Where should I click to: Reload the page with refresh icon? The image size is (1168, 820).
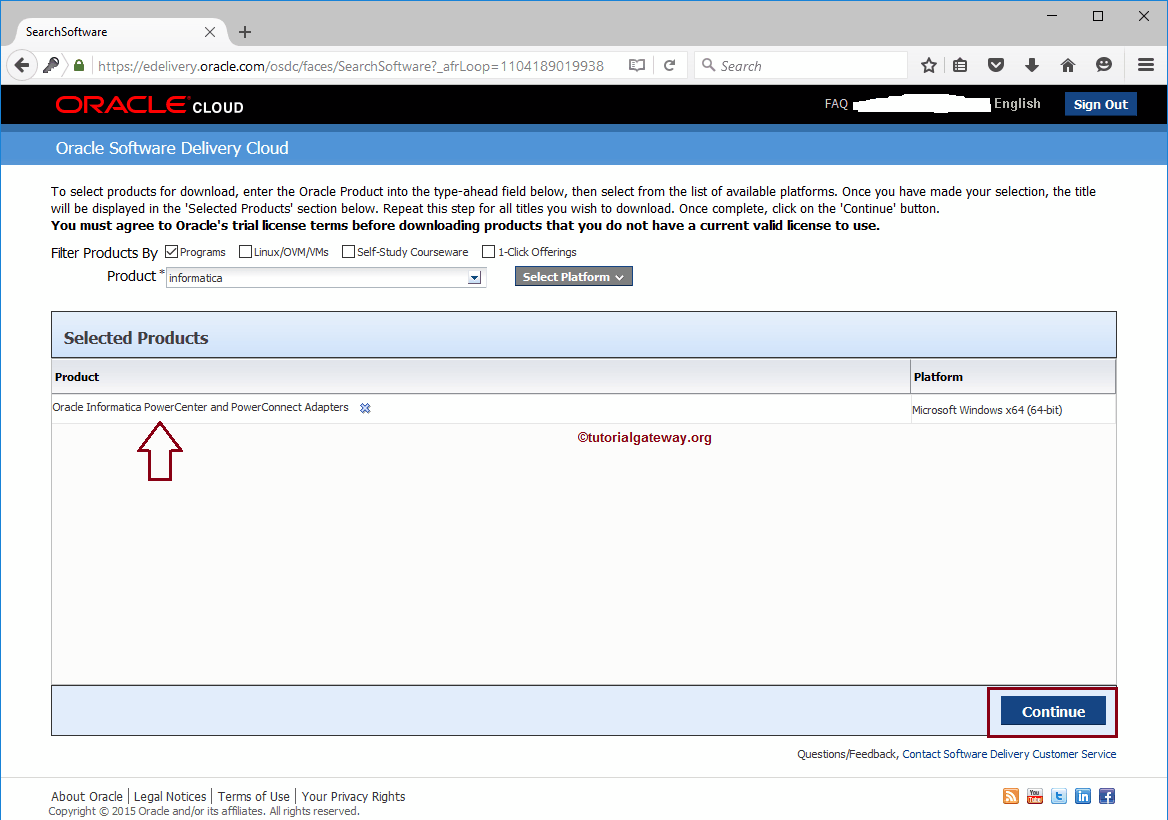coord(670,66)
